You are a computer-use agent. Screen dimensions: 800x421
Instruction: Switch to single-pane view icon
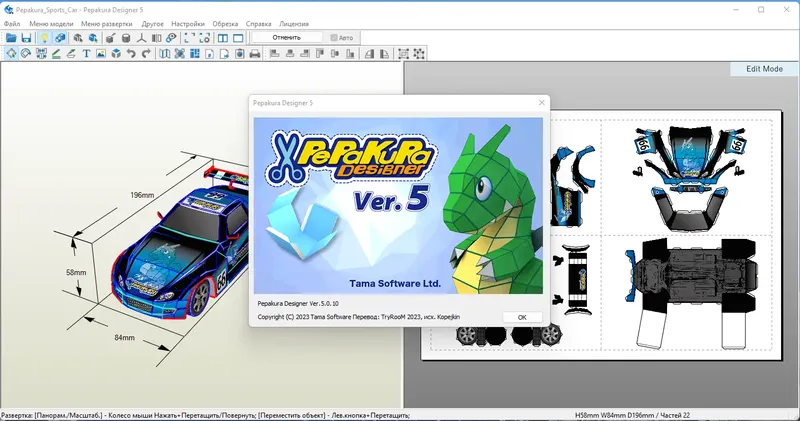pos(238,38)
